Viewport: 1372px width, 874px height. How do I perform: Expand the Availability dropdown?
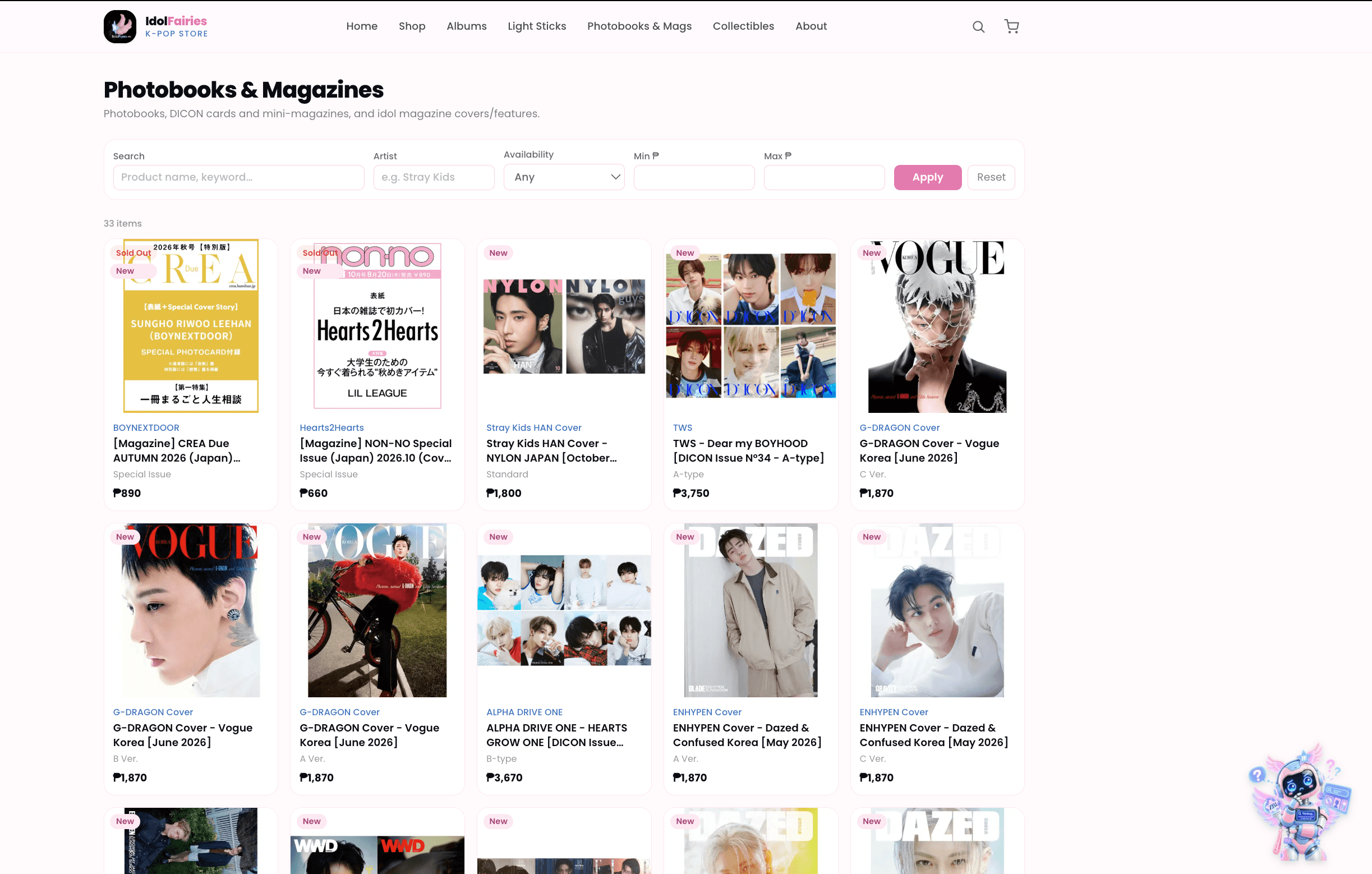(564, 177)
